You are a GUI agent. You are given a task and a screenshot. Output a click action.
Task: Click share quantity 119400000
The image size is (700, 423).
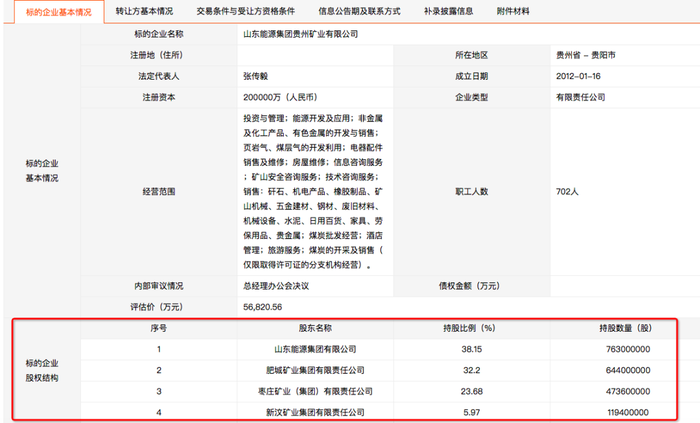628,412
